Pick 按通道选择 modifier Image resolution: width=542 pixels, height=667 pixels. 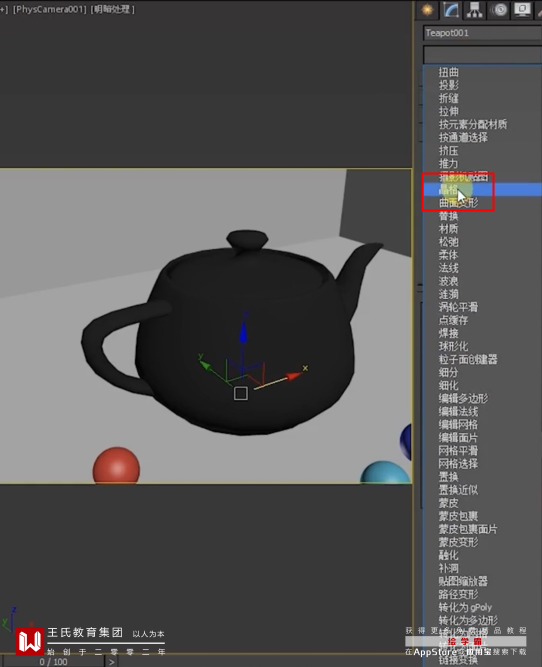click(463, 137)
